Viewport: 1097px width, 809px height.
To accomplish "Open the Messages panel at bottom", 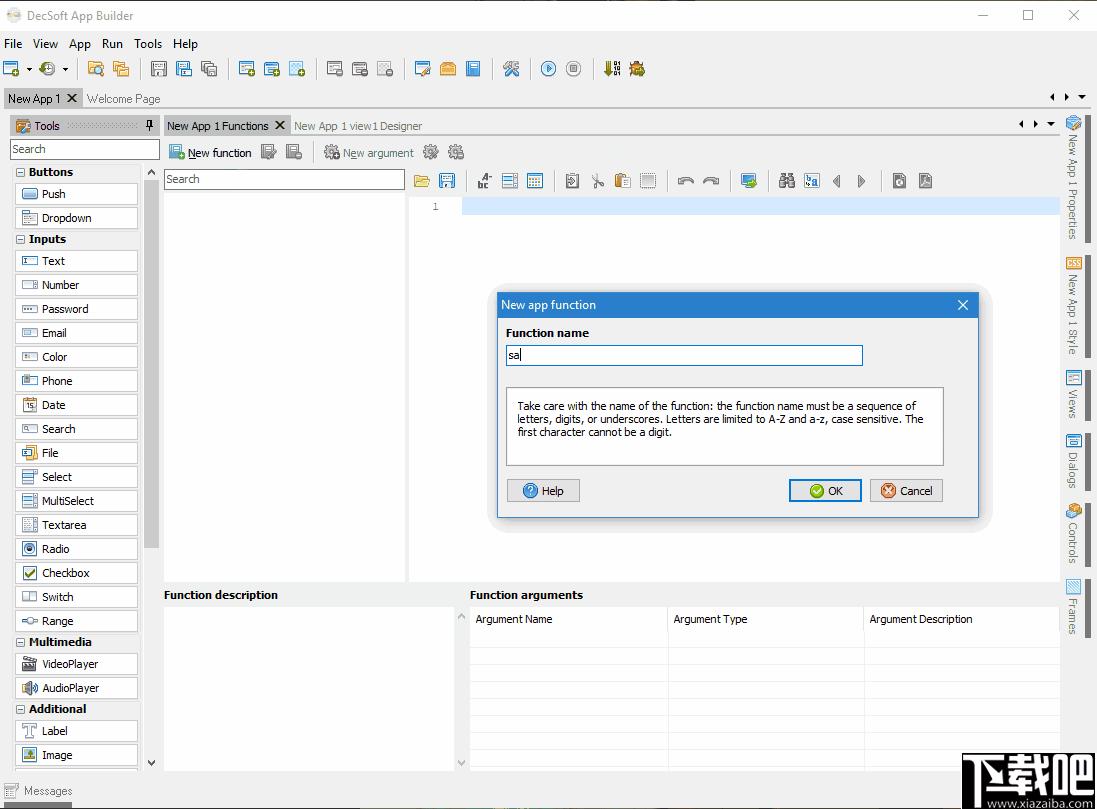I will 39,791.
